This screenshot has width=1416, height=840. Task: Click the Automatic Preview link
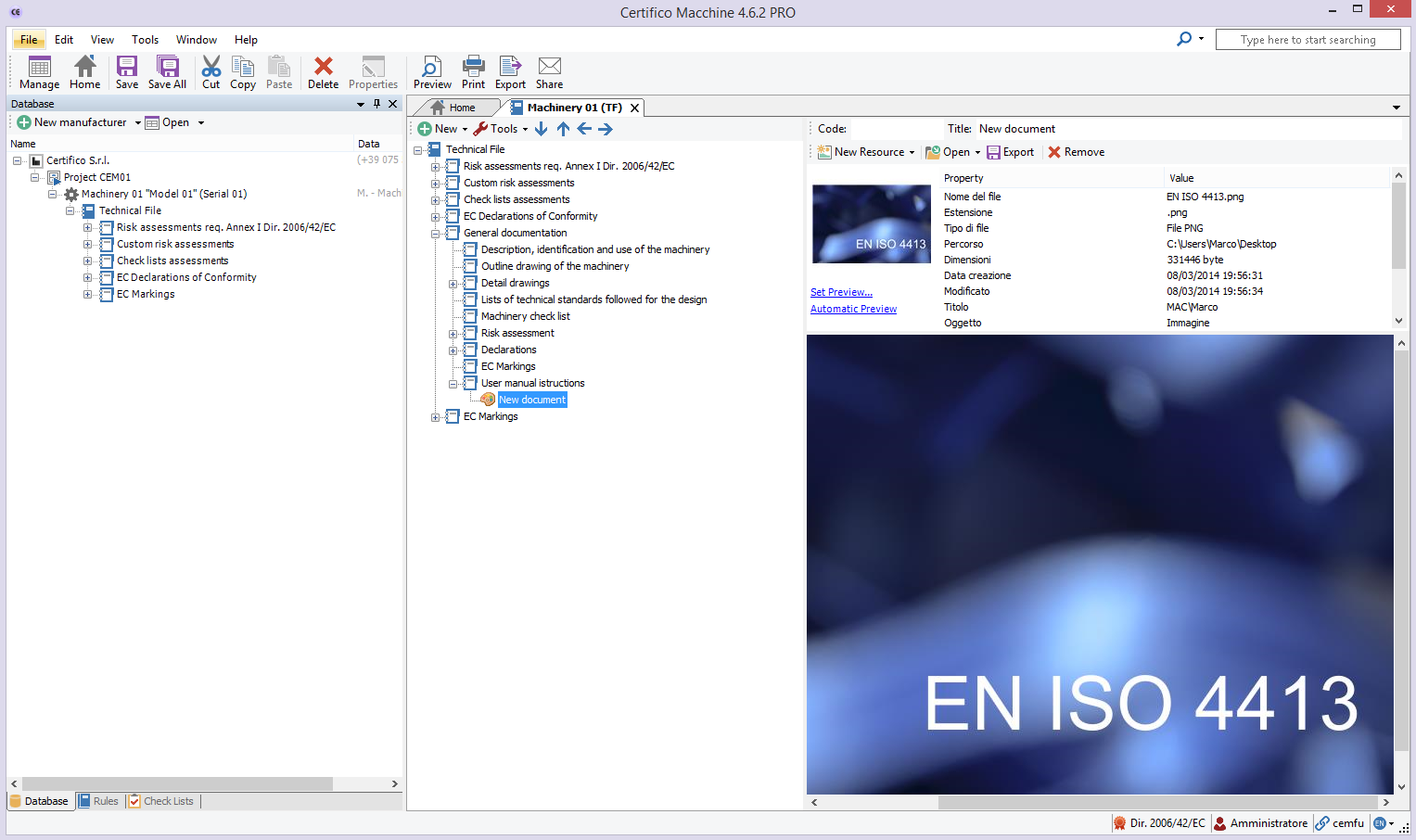[853, 309]
